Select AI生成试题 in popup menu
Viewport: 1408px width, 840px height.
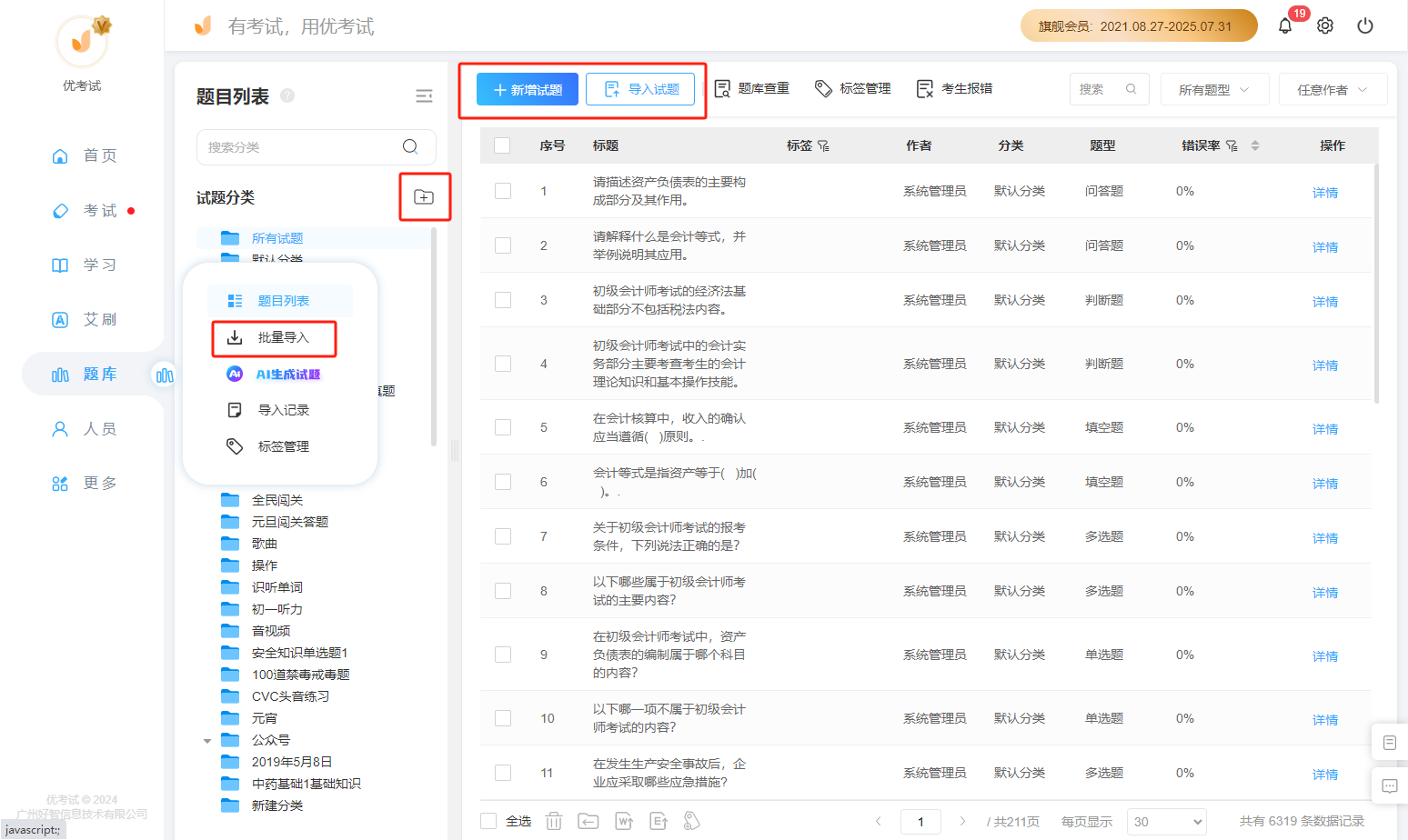280,374
